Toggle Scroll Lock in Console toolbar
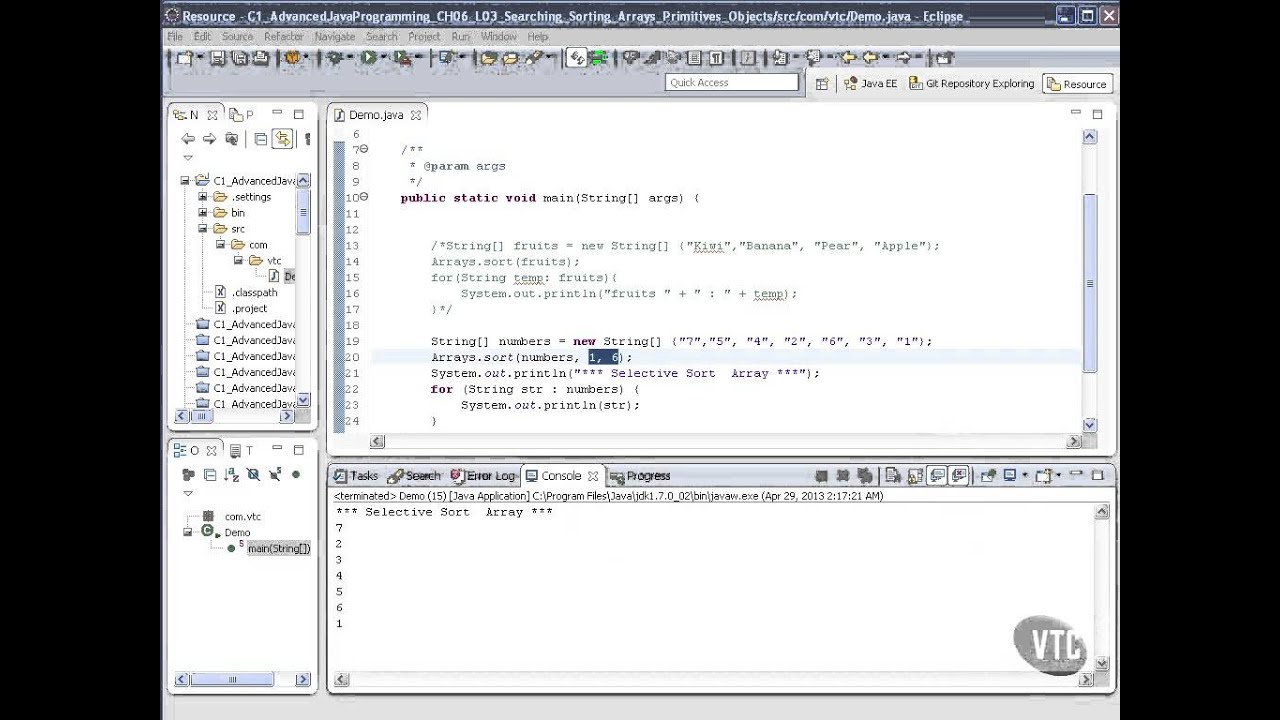Image resolution: width=1280 pixels, height=720 pixels. tap(915, 476)
